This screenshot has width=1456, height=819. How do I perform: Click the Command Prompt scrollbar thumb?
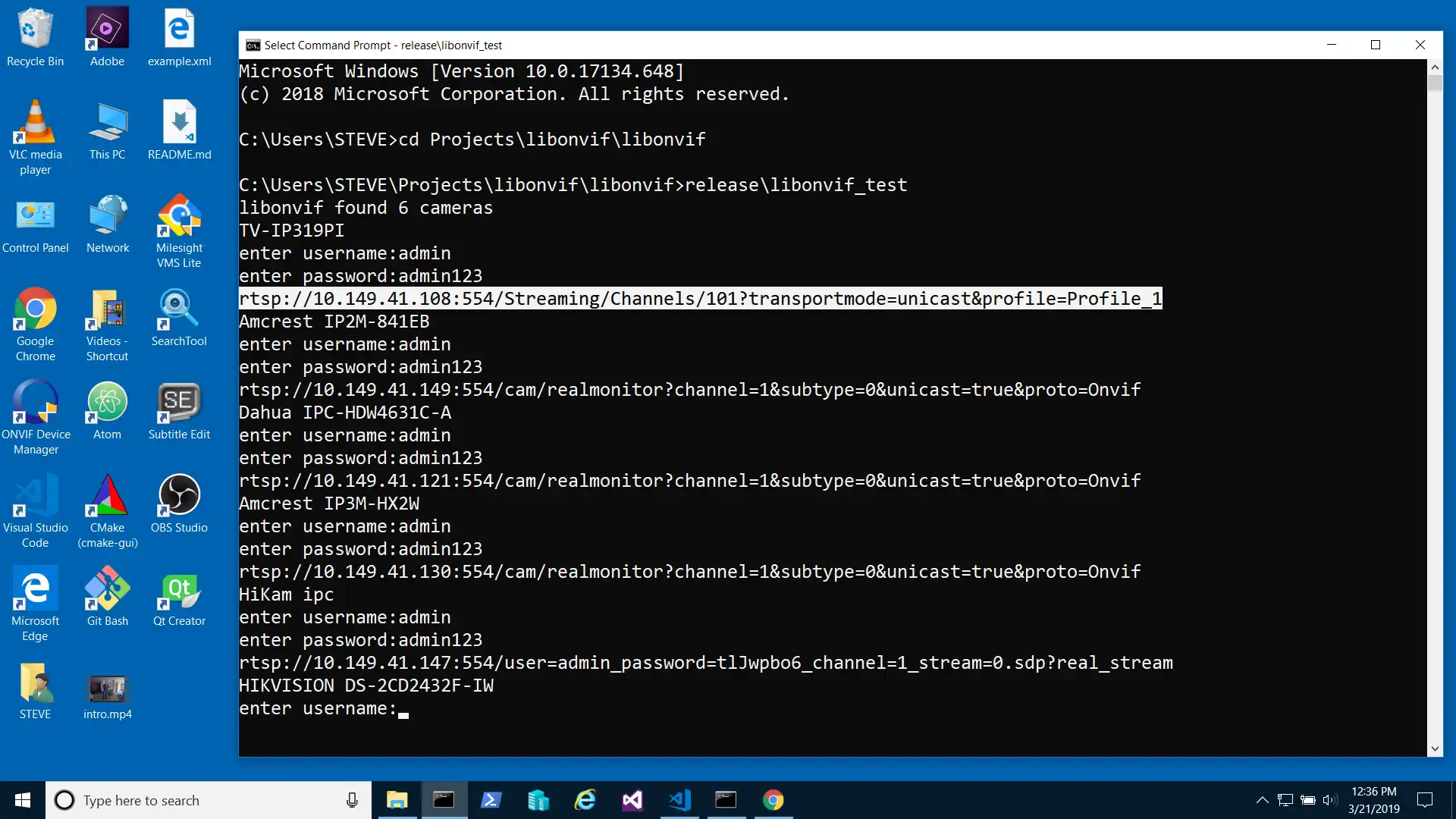(x=1435, y=83)
